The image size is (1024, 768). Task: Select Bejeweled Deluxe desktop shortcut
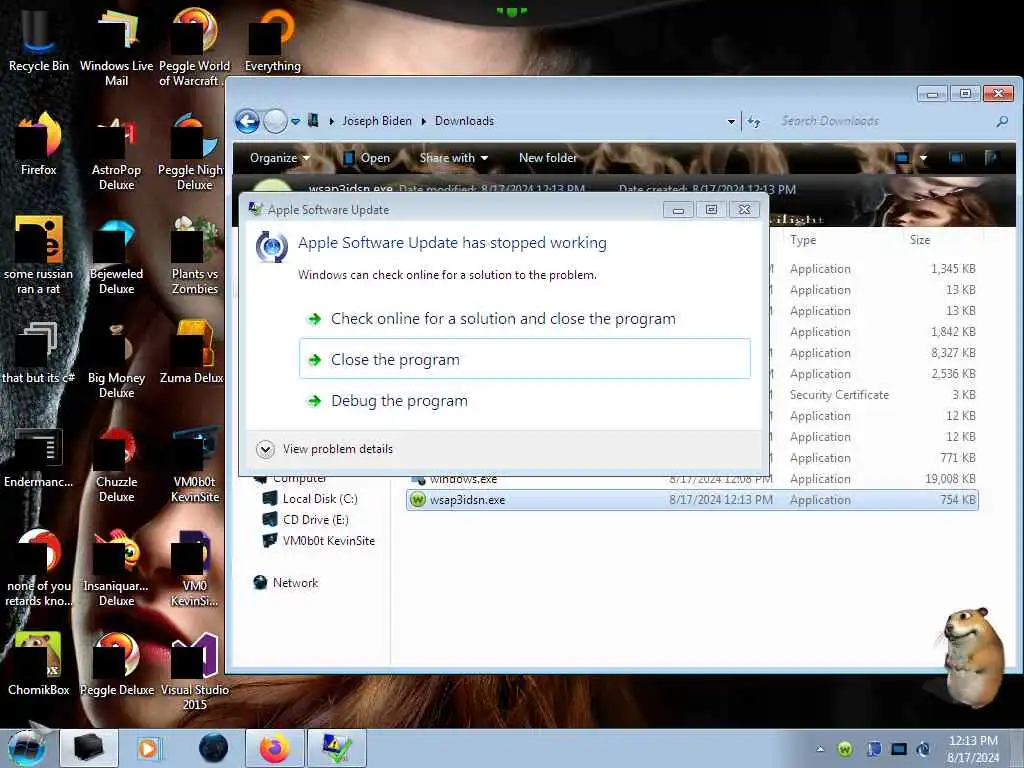click(116, 256)
